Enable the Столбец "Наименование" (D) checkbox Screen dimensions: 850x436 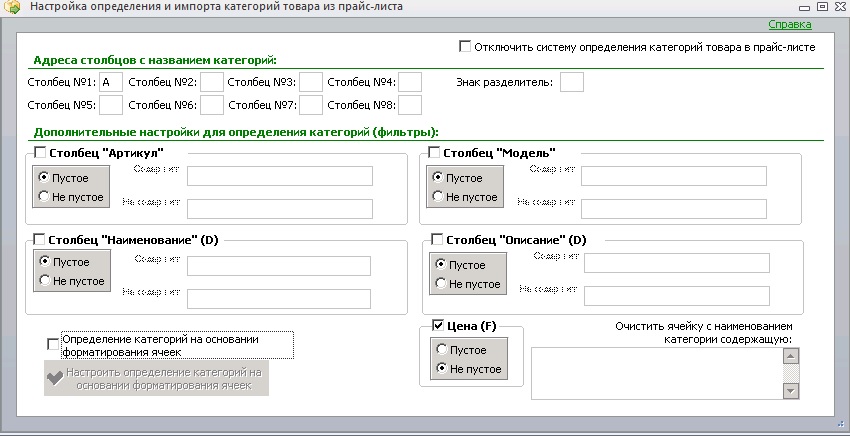(x=40, y=239)
